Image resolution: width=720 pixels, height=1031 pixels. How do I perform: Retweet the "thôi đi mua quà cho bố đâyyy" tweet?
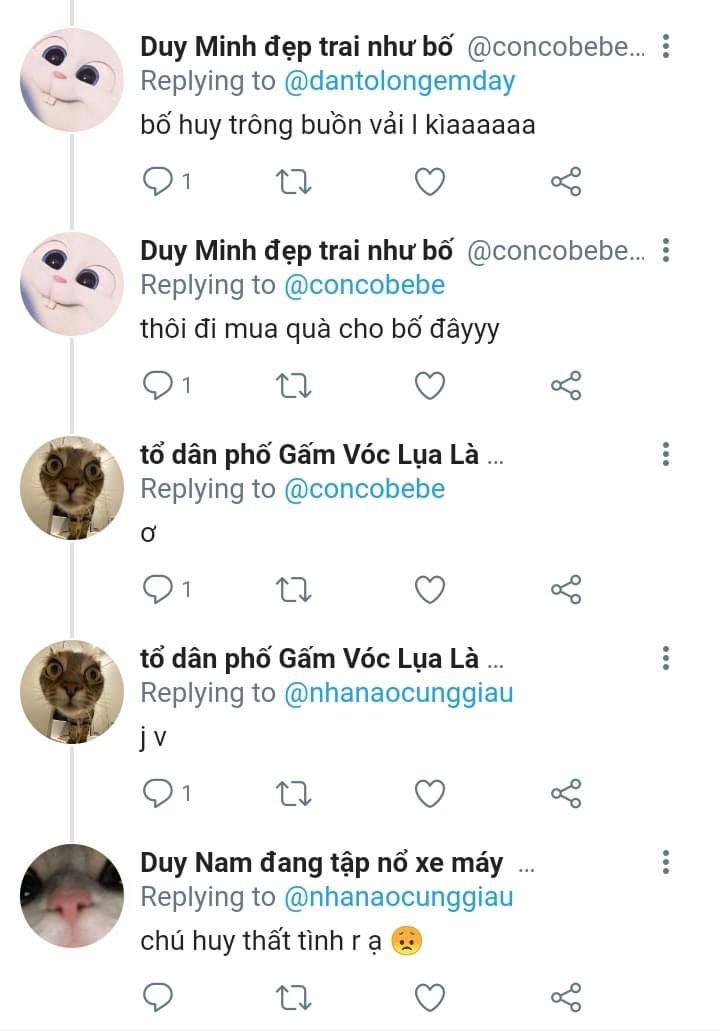[x=293, y=385]
